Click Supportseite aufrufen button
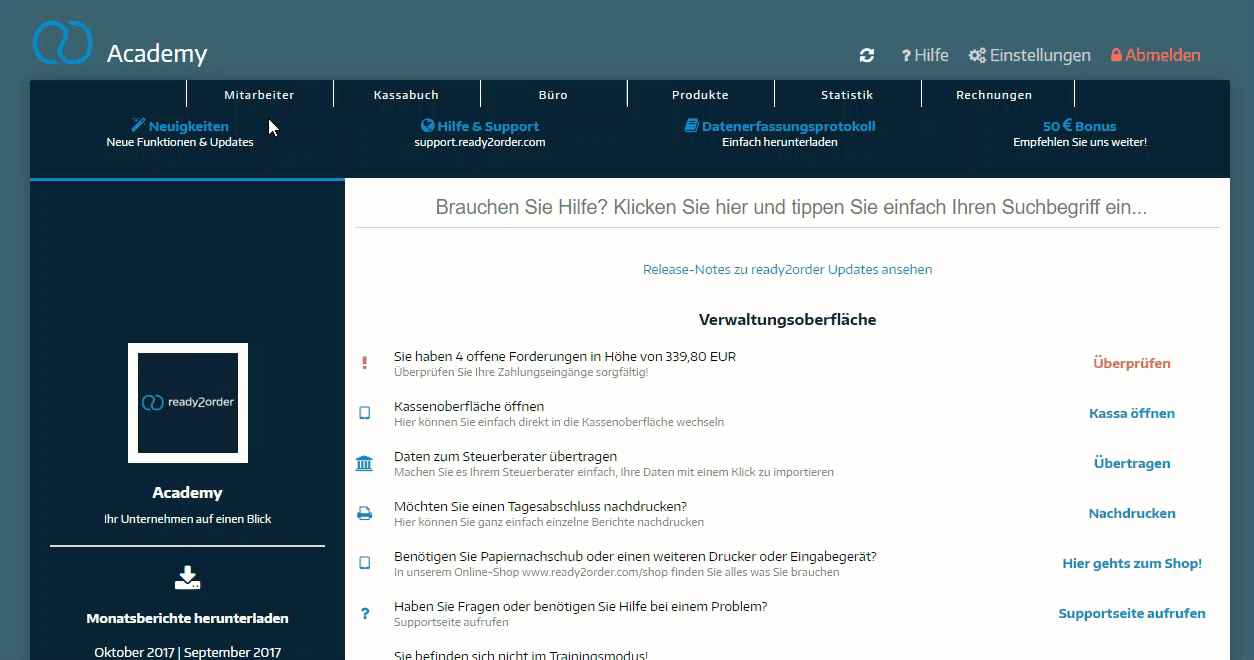Screen dimensions: 1254x660 tap(1132, 613)
